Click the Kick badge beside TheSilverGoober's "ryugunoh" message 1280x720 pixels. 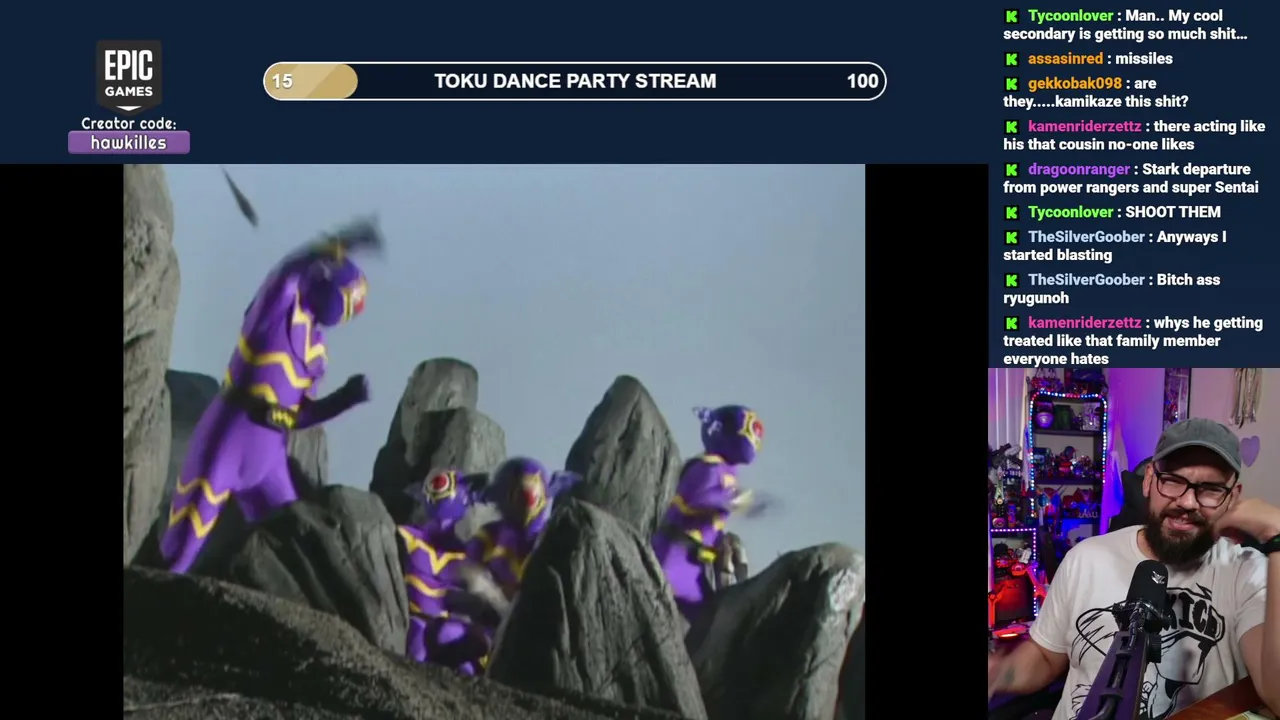coord(1012,280)
